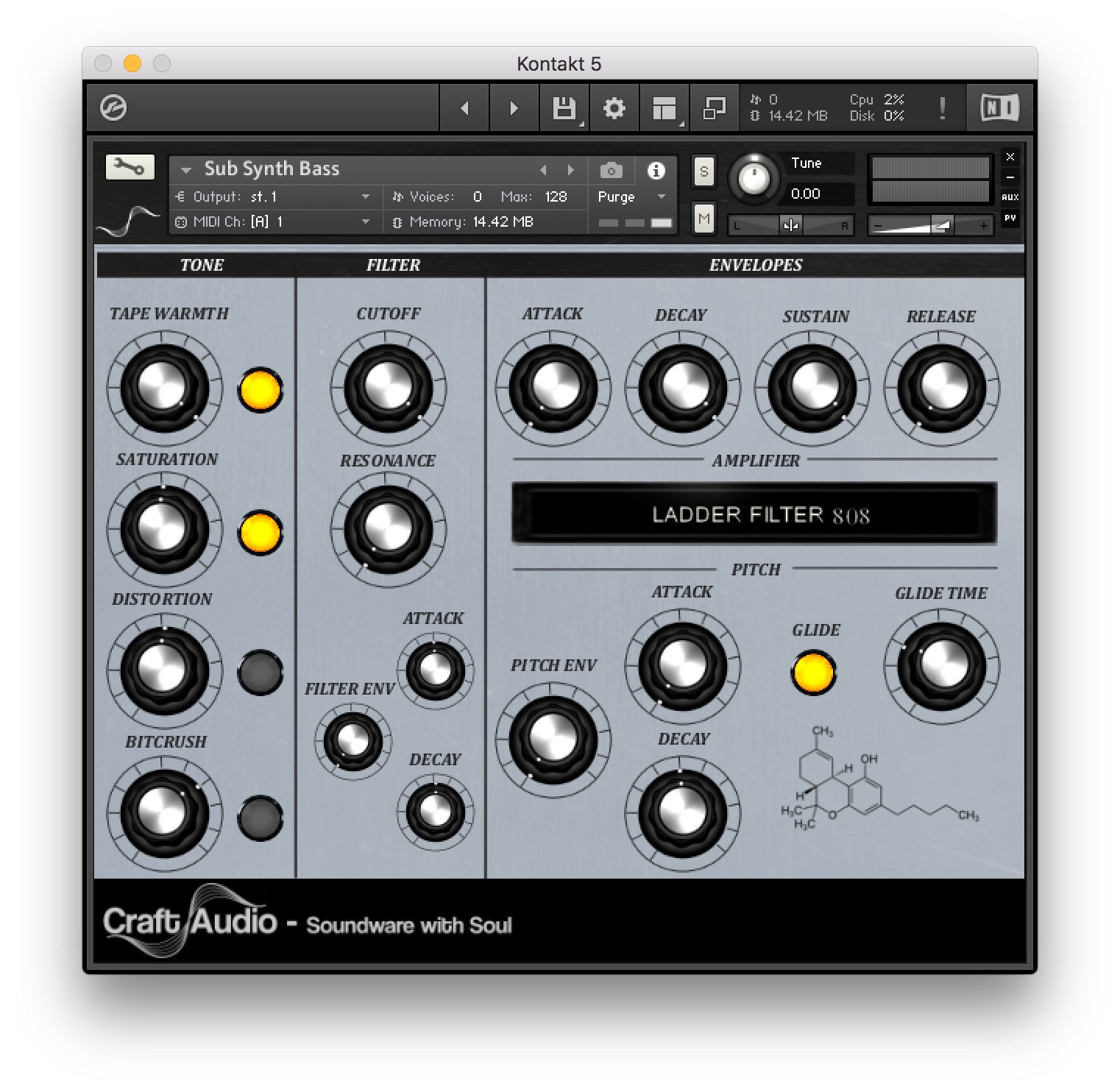
Task: Click the AUX panel label
Action: coord(1010,196)
